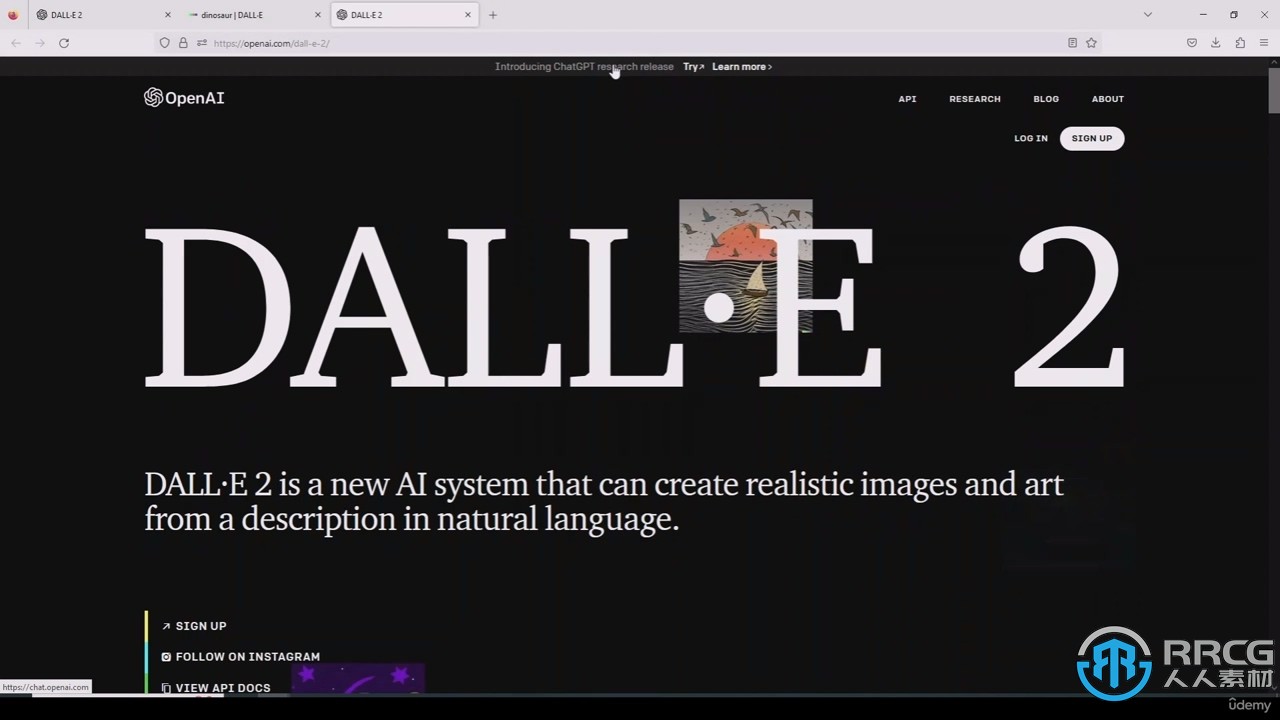
Task: Click the arrow icon beside side SIGN UP
Action: click(x=166, y=626)
